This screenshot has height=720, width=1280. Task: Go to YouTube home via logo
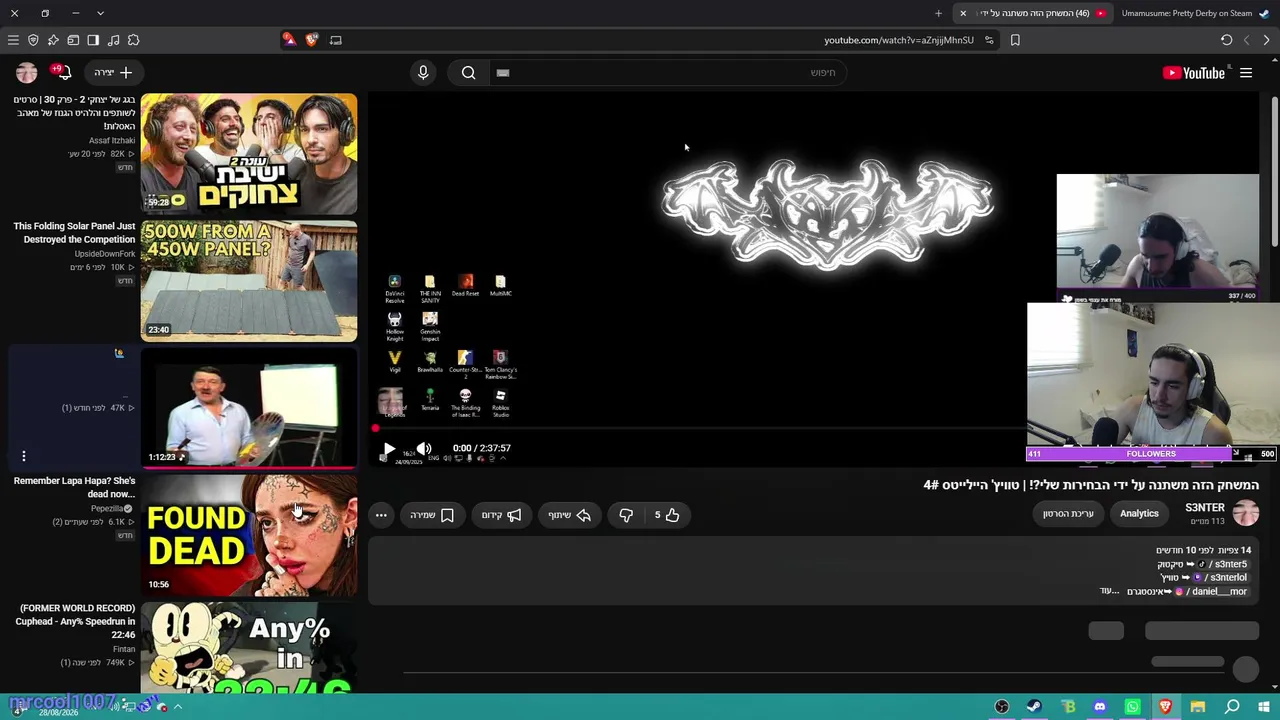pos(1194,73)
